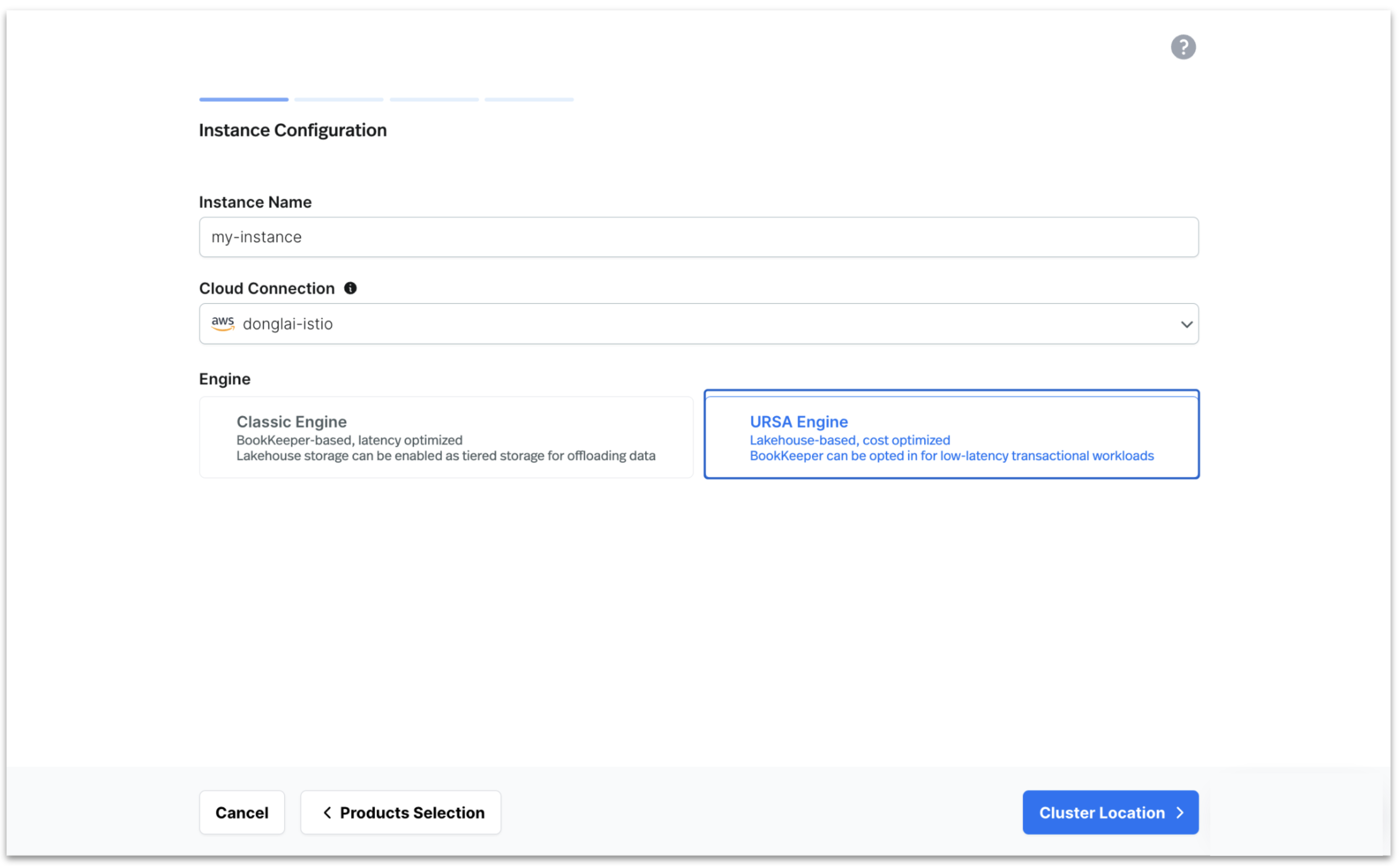Open the donglai-istio connection selector

tap(687, 324)
